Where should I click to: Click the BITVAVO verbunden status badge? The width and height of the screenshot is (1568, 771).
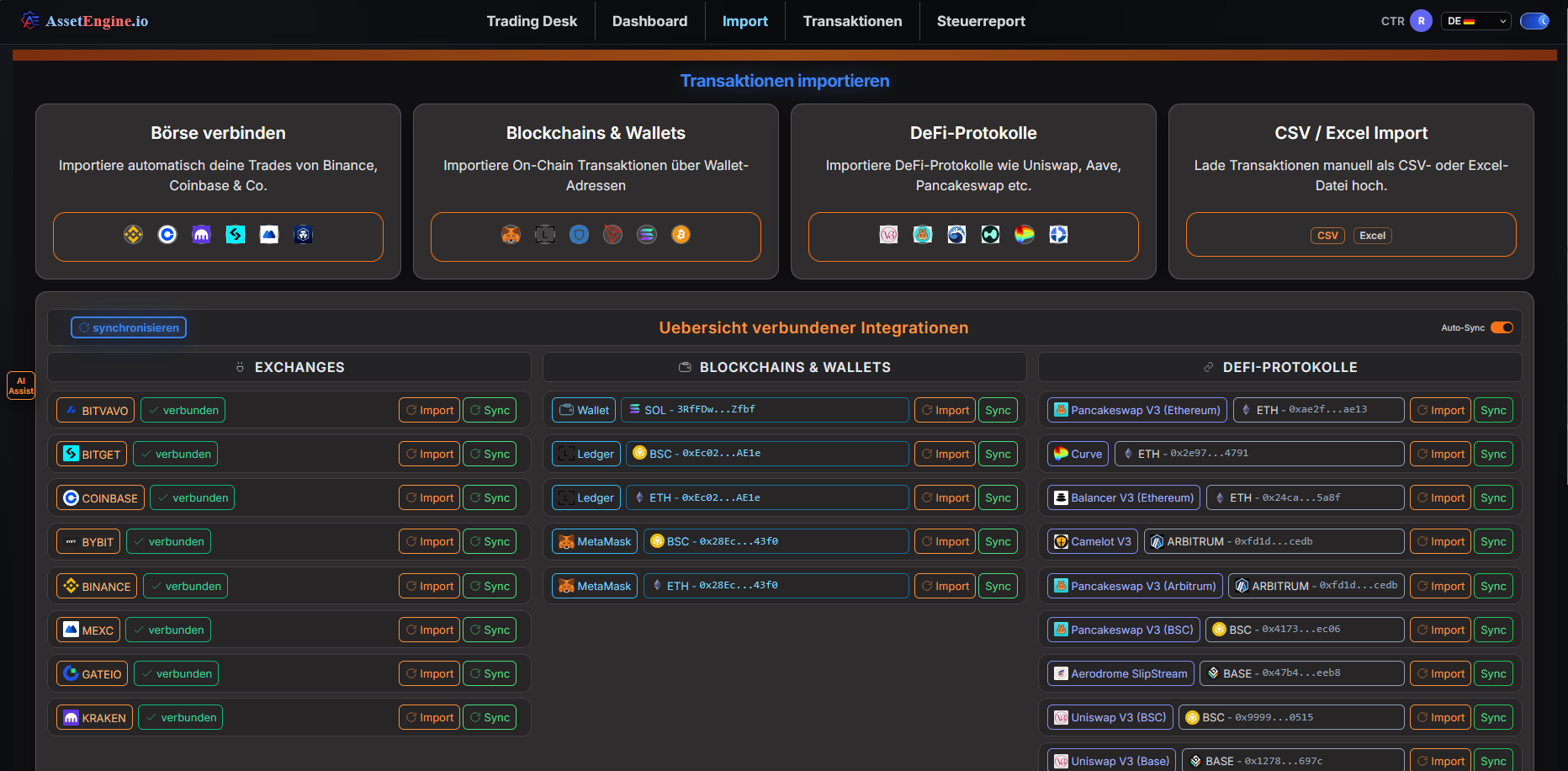(183, 410)
